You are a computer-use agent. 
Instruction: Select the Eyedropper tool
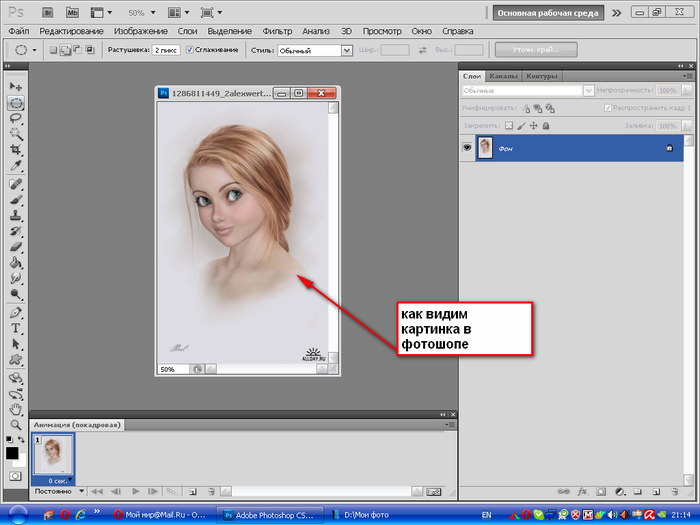(x=16, y=164)
